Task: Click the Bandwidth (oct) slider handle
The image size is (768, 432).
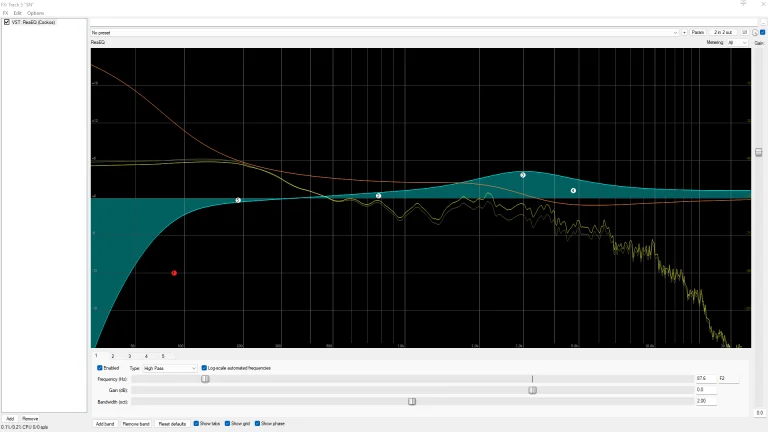Action: [412, 402]
